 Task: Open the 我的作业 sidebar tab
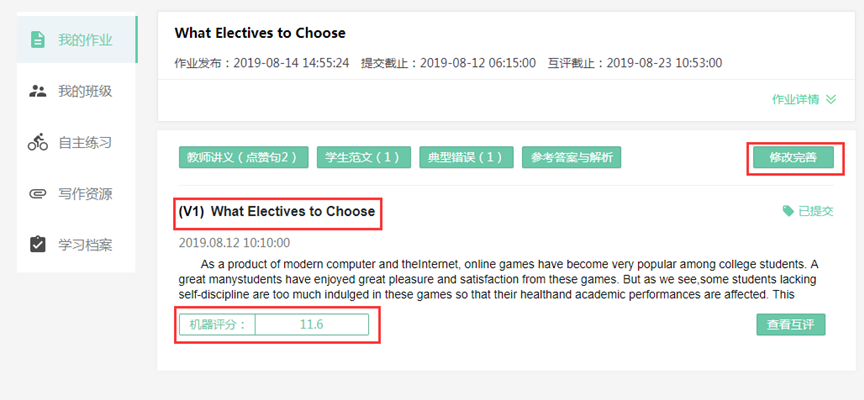84,40
